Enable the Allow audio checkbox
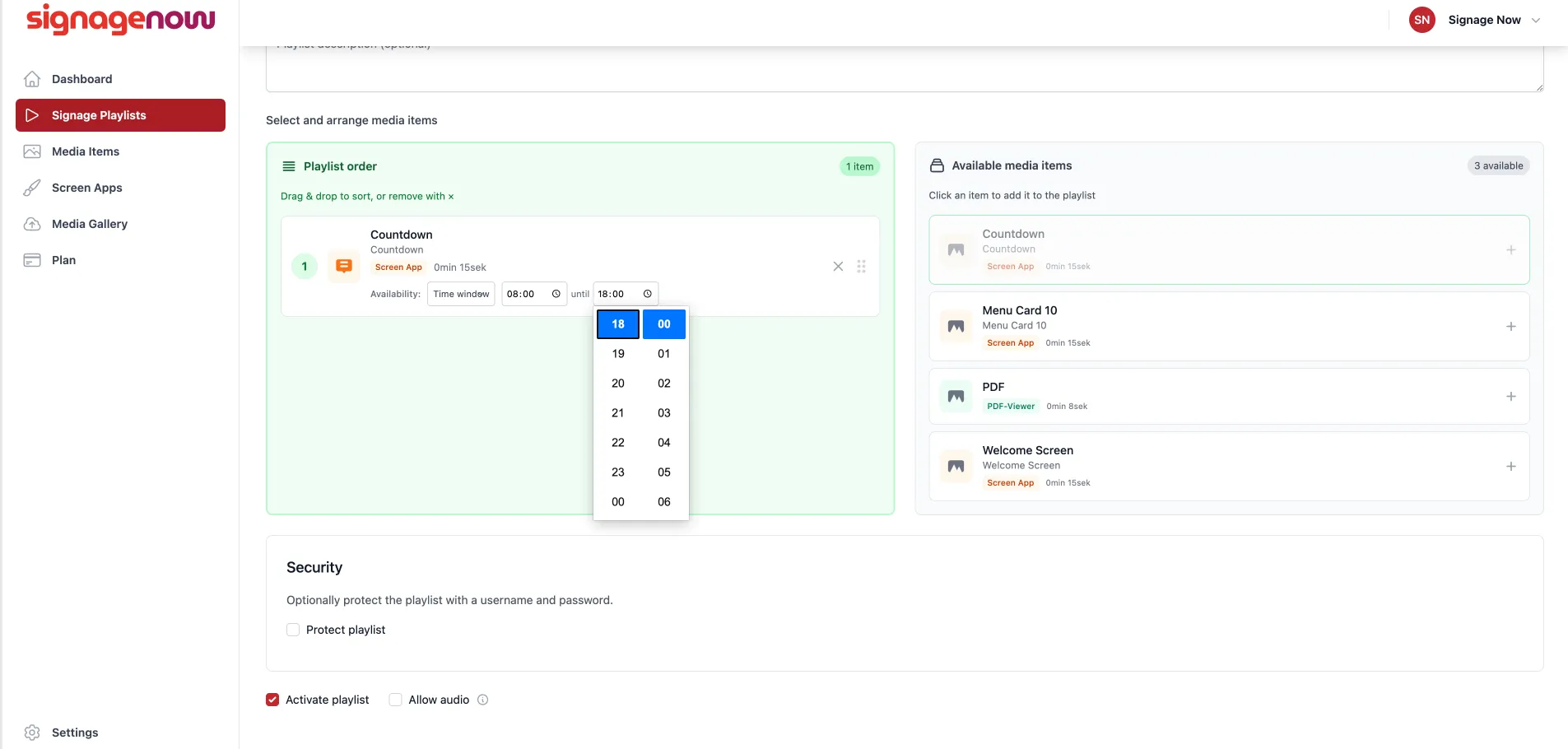 click(x=395, y=700)
